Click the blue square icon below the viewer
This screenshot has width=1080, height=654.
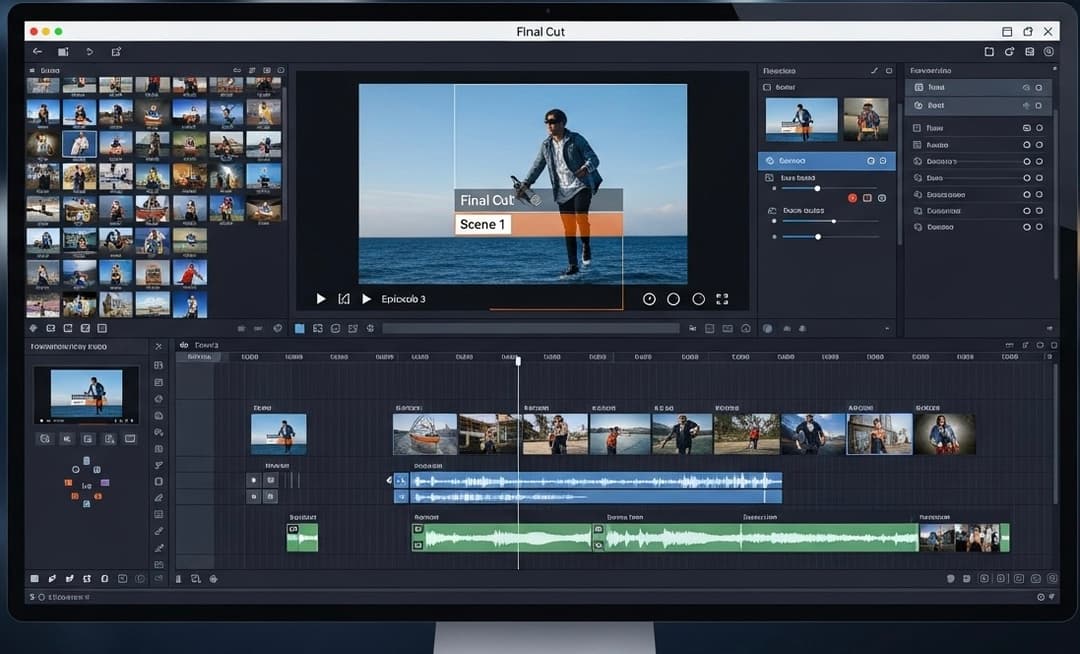pos(299,328)
